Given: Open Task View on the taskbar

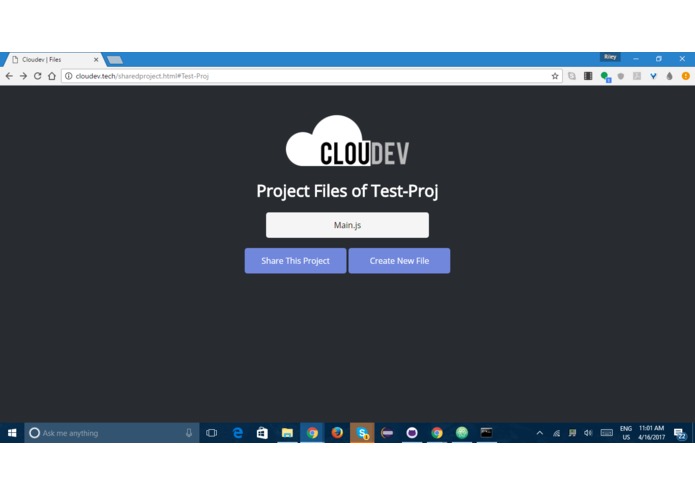Looking at the screenshot, I should coord(211,433).
